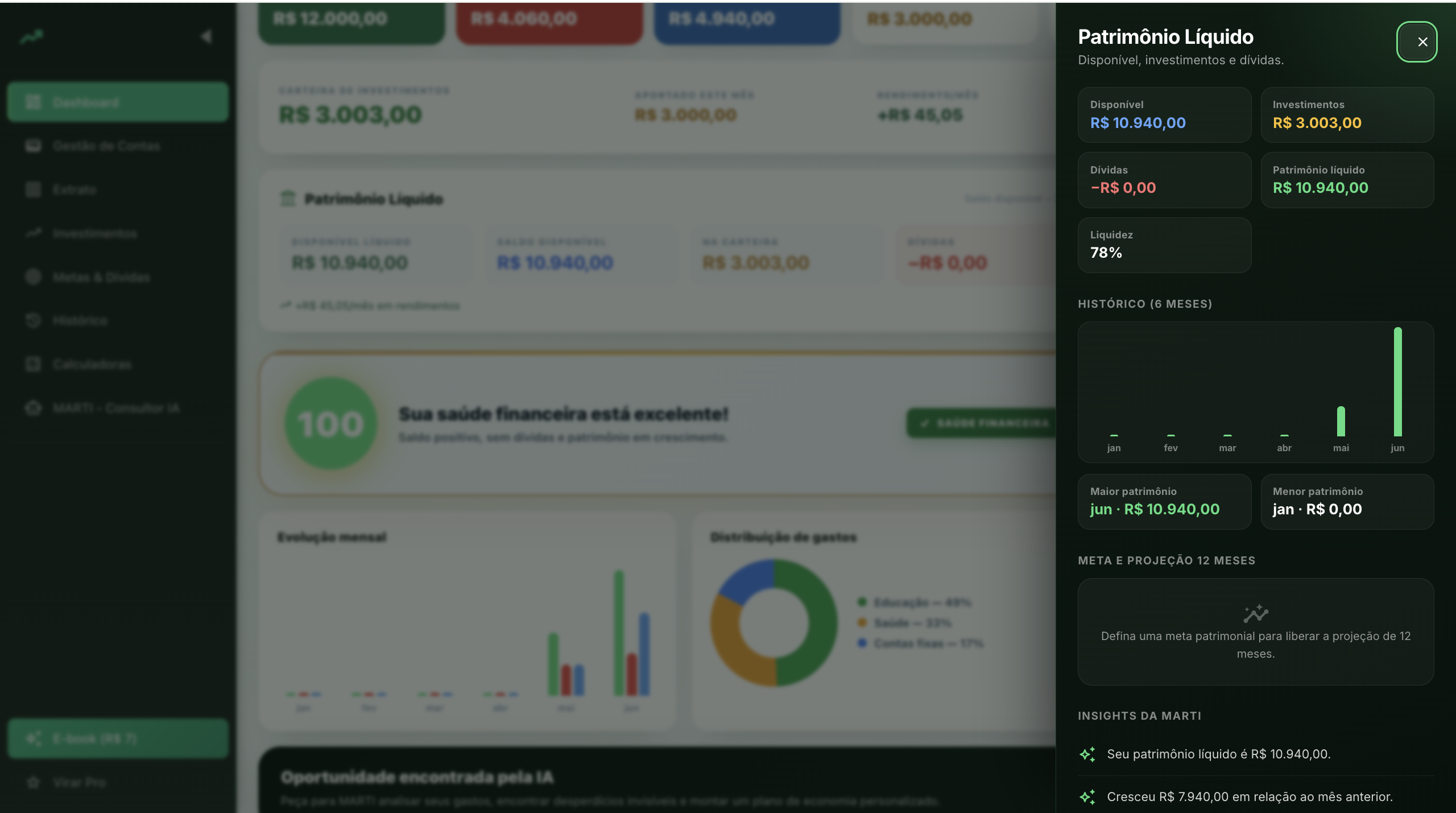The height and width of the screenshot is (813, 1456).
Task: Click sparkle icon beside 'Seu patrimônio líquido' insight
Action: click(x=1087, y=754)
